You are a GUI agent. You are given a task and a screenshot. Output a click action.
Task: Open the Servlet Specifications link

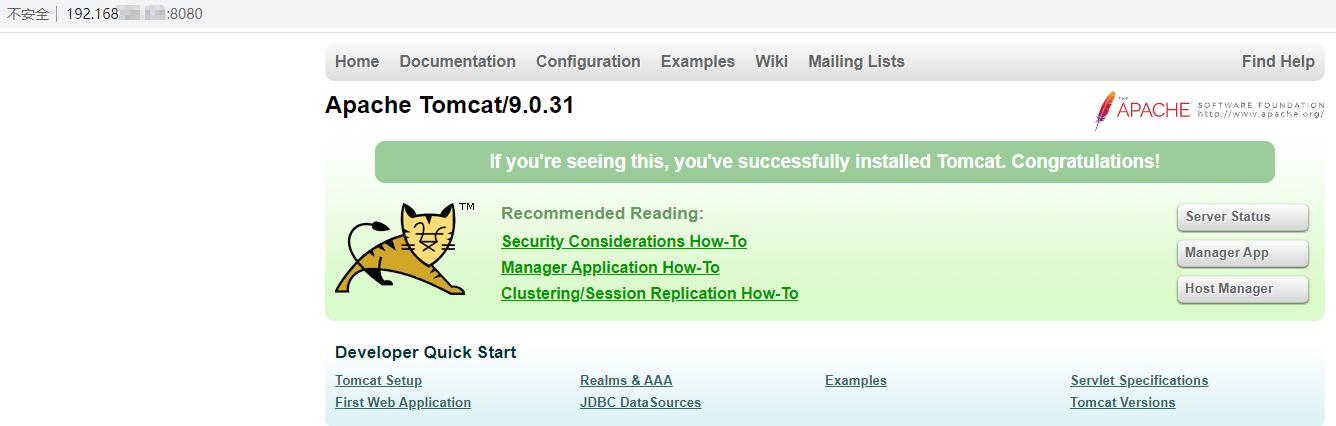1139,380
